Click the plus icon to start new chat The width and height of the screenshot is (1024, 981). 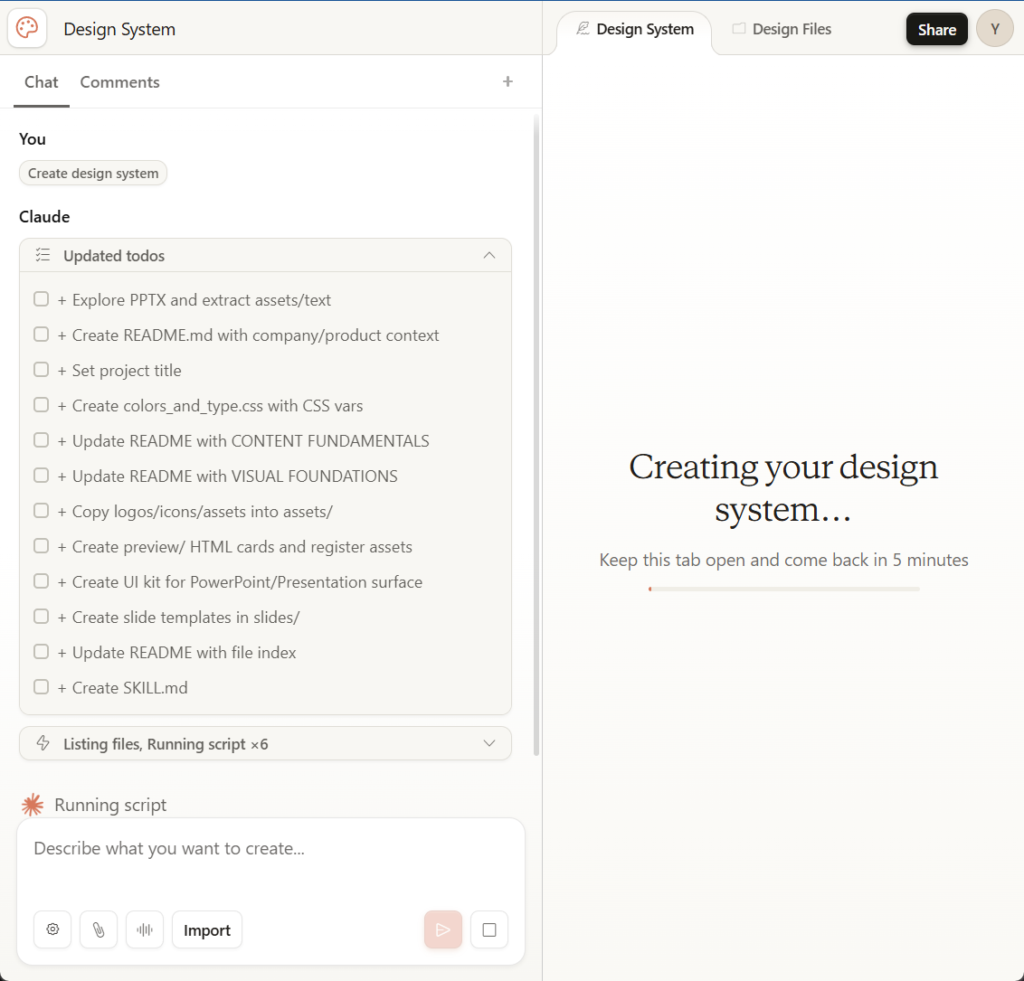click(x=508, y=82)
